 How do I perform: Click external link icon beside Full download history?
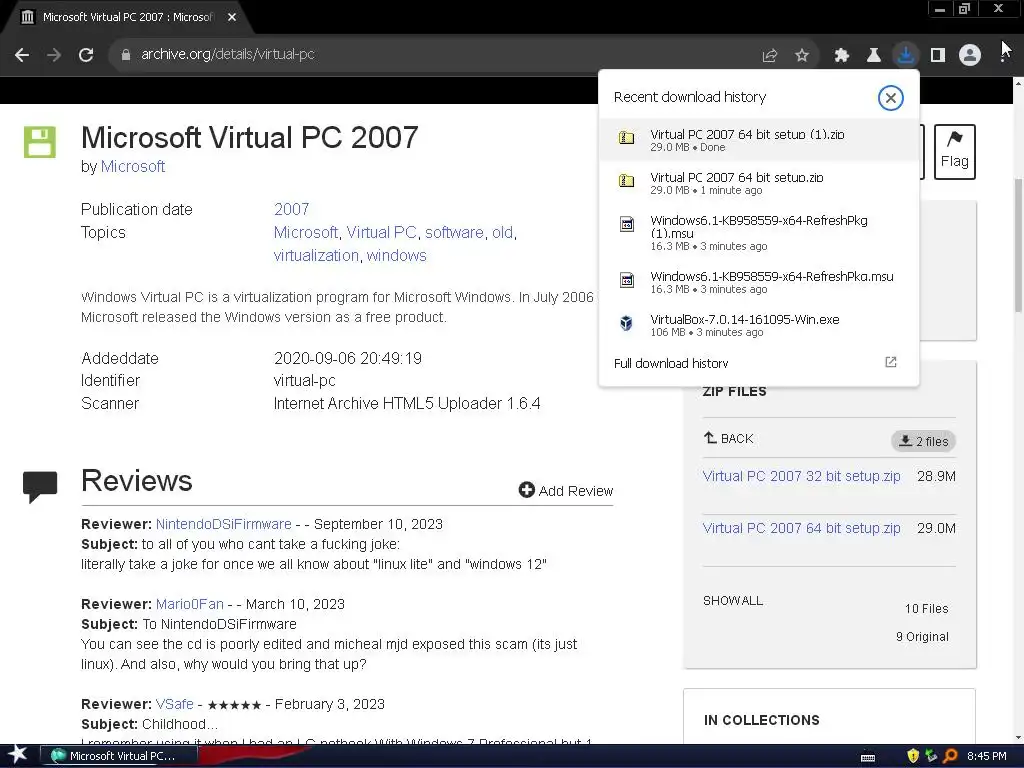click(x=890, y=362)
